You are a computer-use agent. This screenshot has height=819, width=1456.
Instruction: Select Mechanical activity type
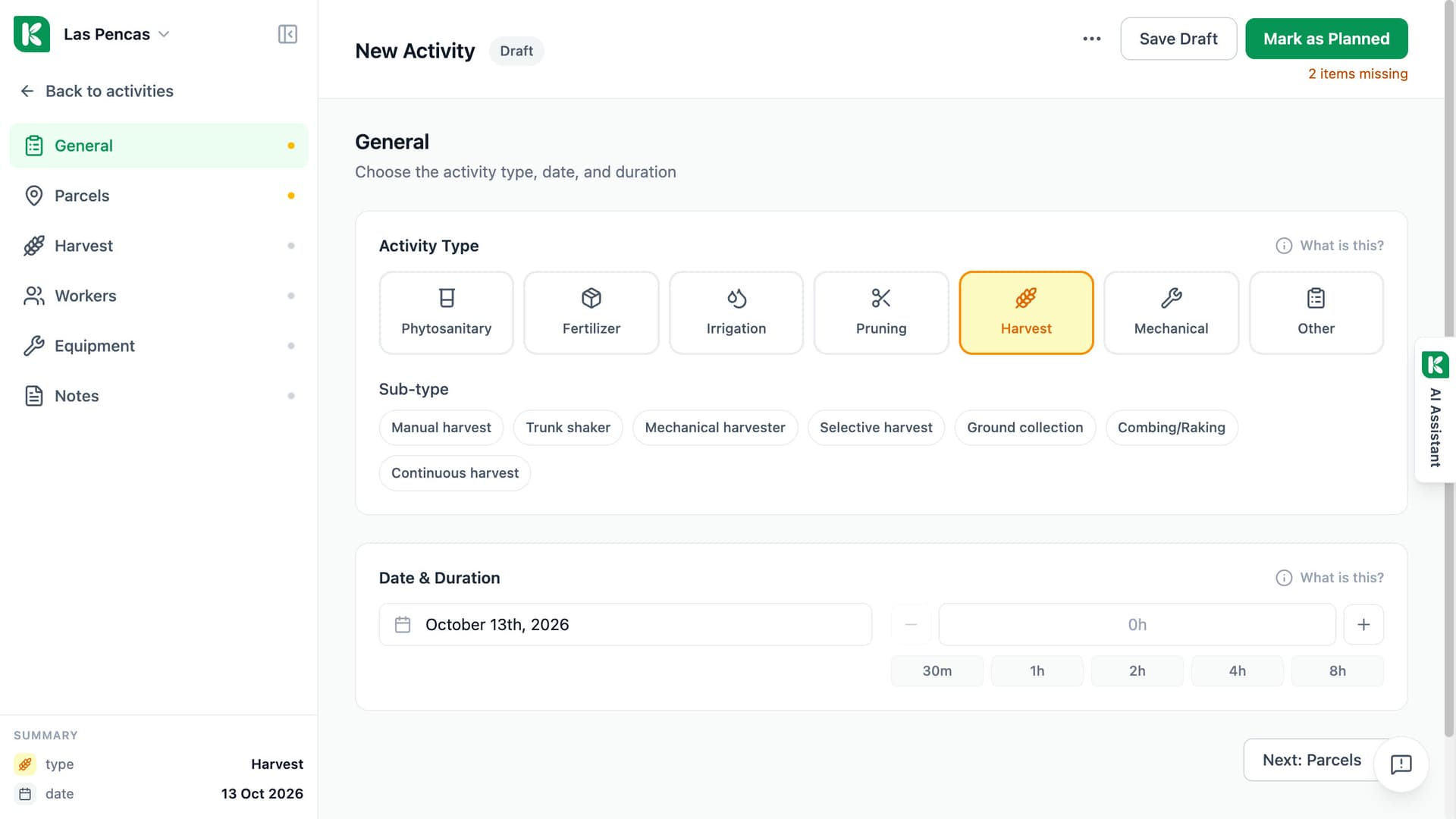1172,312
